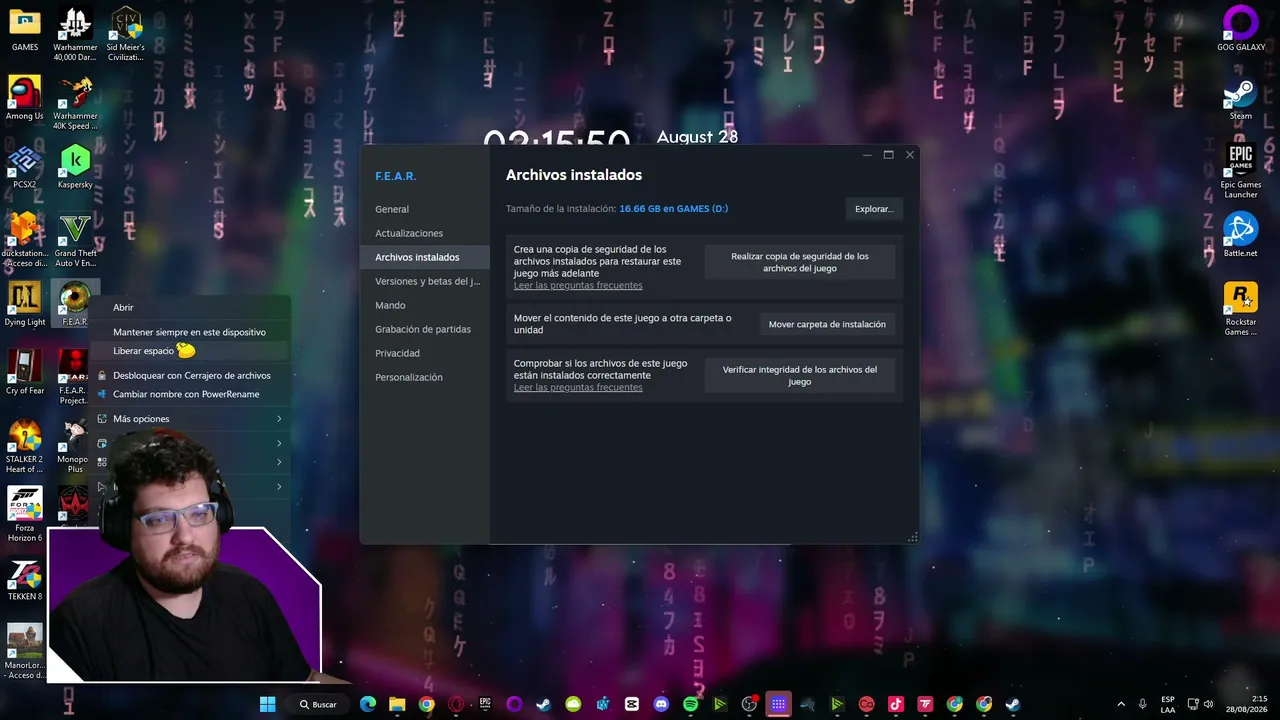Click the volume icon in system tray
Image resolution: width=1280 pixels, height=720 pixels.
tap(1209, 704)
